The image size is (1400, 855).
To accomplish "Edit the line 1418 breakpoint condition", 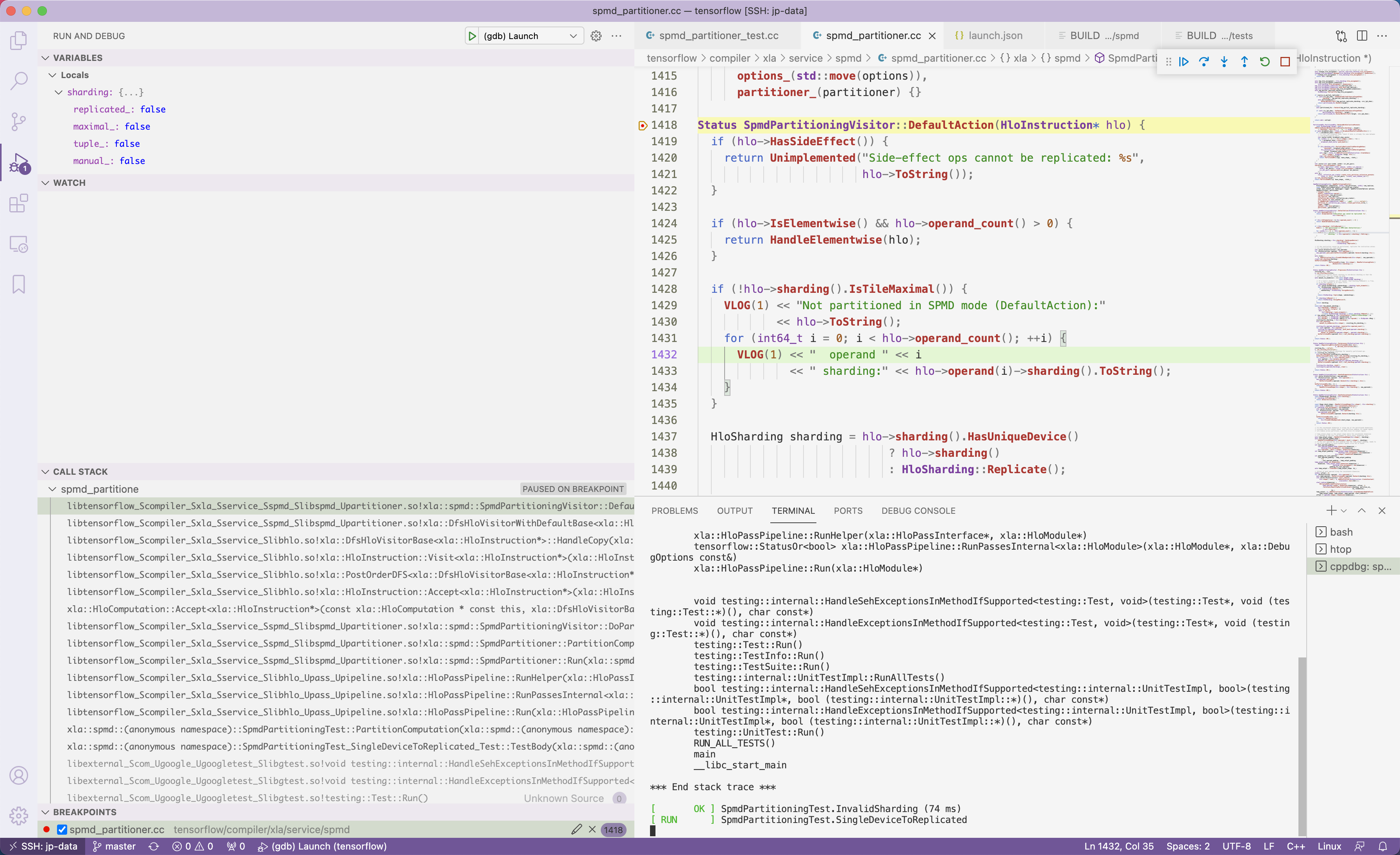I will point(577,830).
